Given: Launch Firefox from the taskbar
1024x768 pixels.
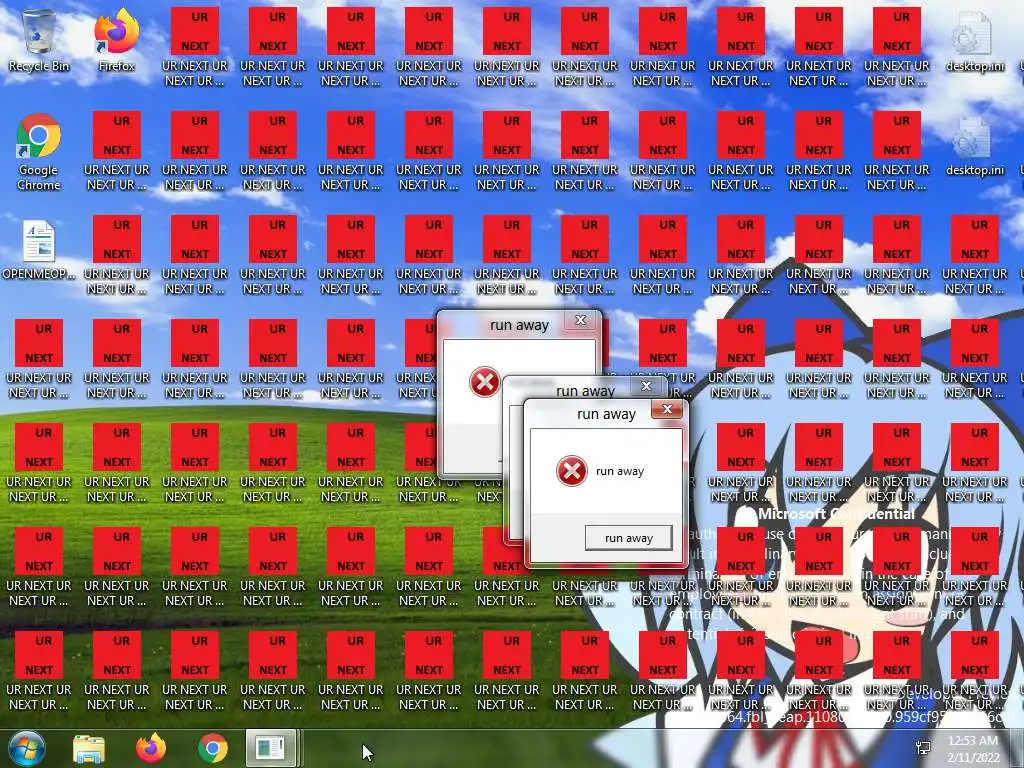Looking at the screenshot, I should pyautogui.click(x=151, y=748).
